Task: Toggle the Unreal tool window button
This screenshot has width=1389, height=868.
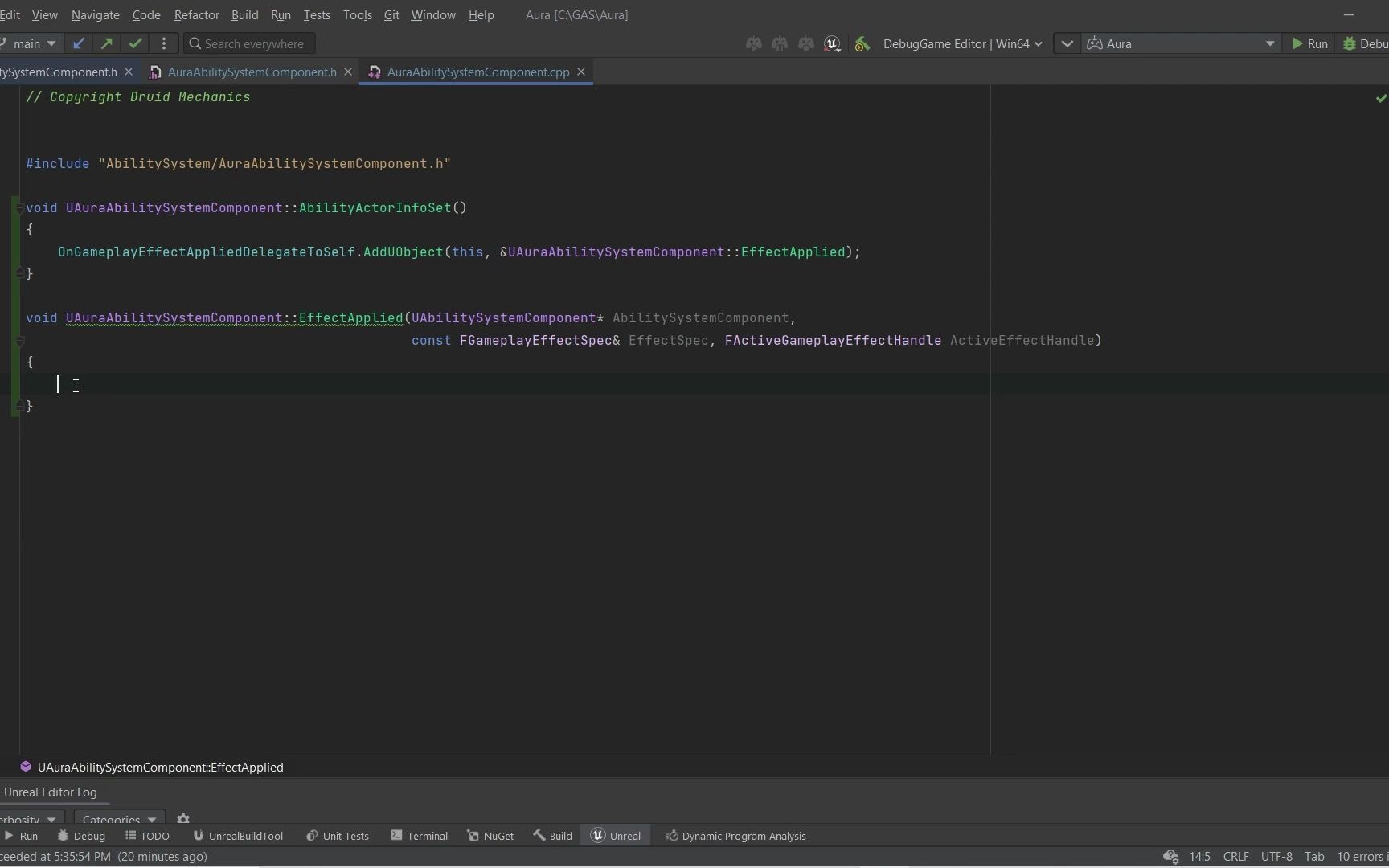Action: click(617, 837)
